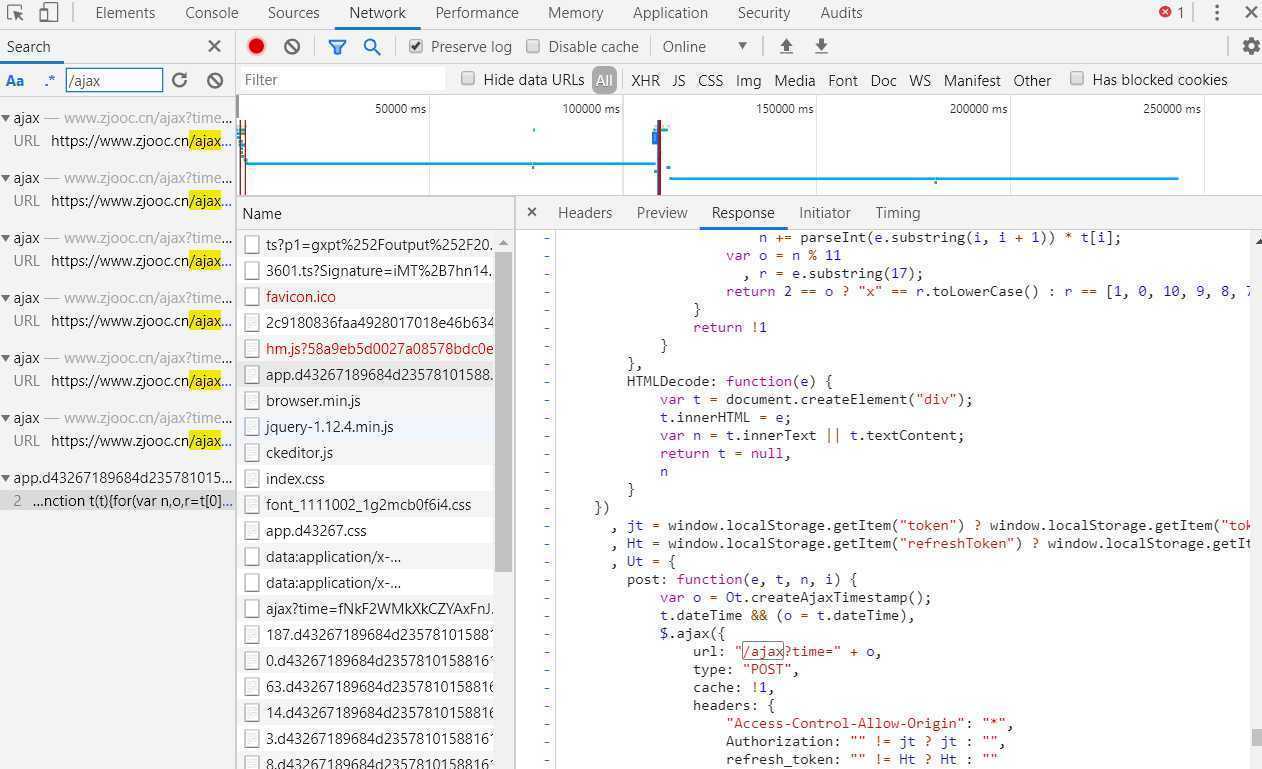
Task: Click the network Filter text field
Action: pos(342,79)
